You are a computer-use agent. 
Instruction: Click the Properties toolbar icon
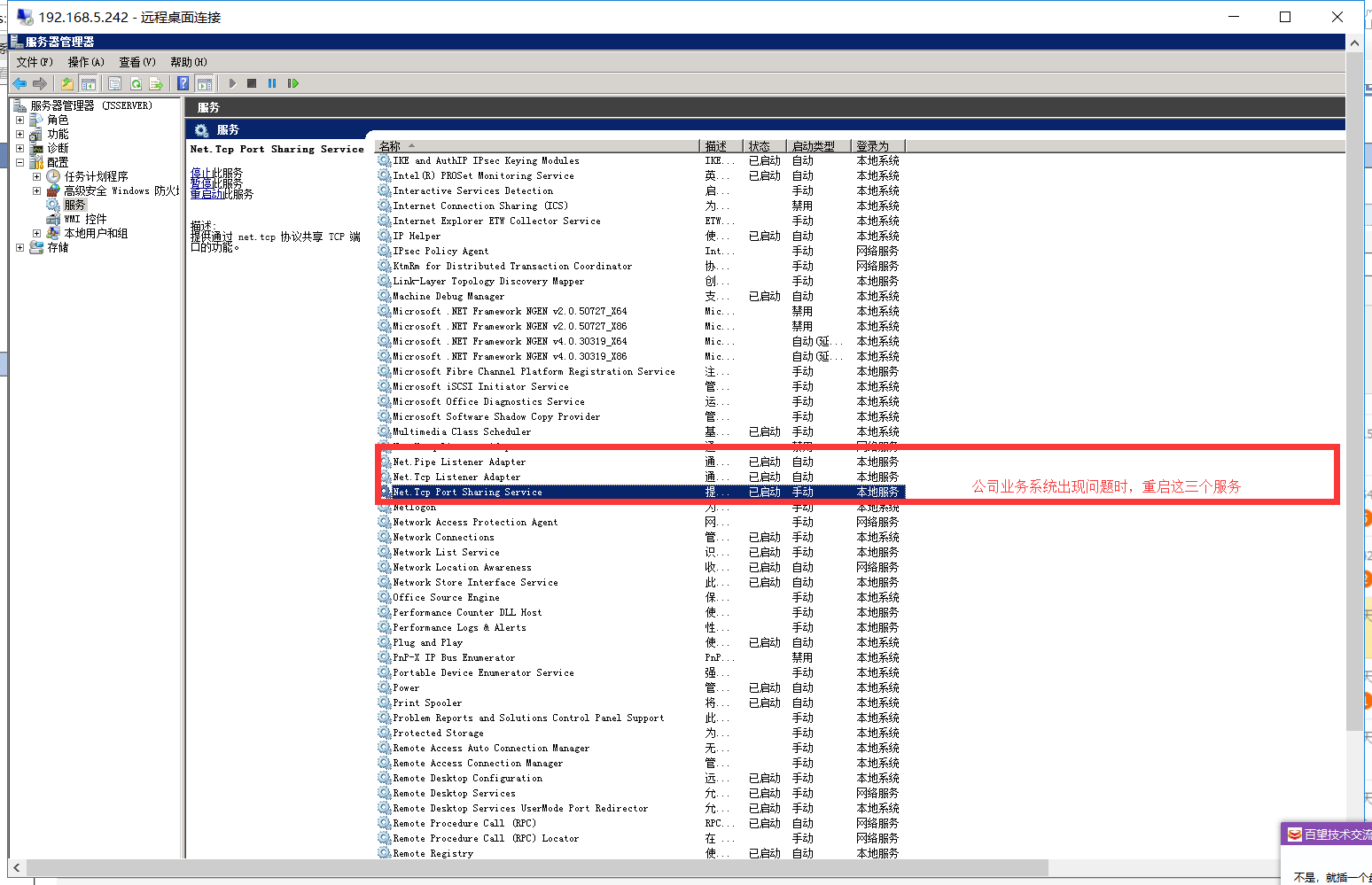pos(114,83)
